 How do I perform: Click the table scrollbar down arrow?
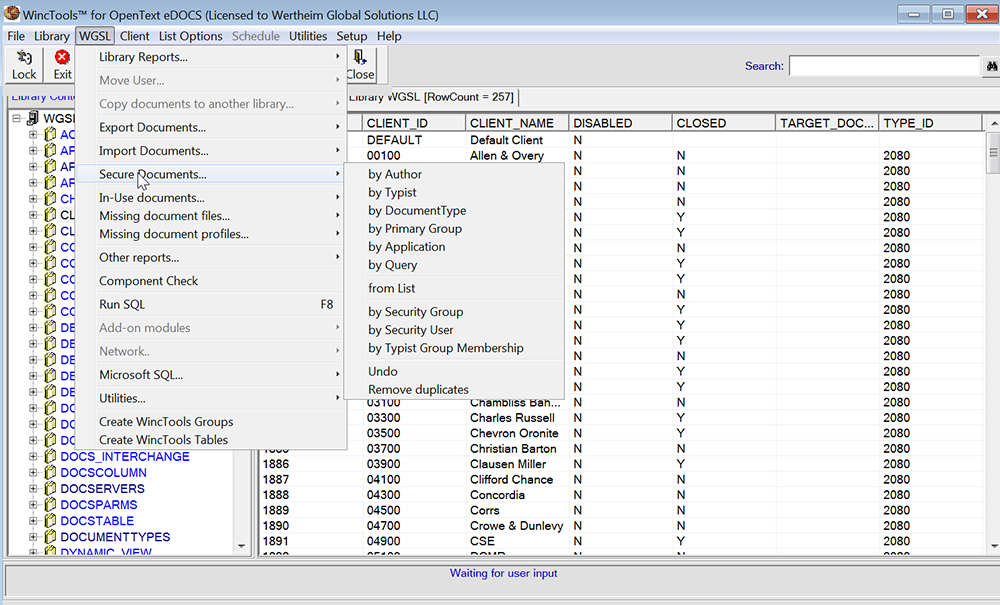click(994, 546)
